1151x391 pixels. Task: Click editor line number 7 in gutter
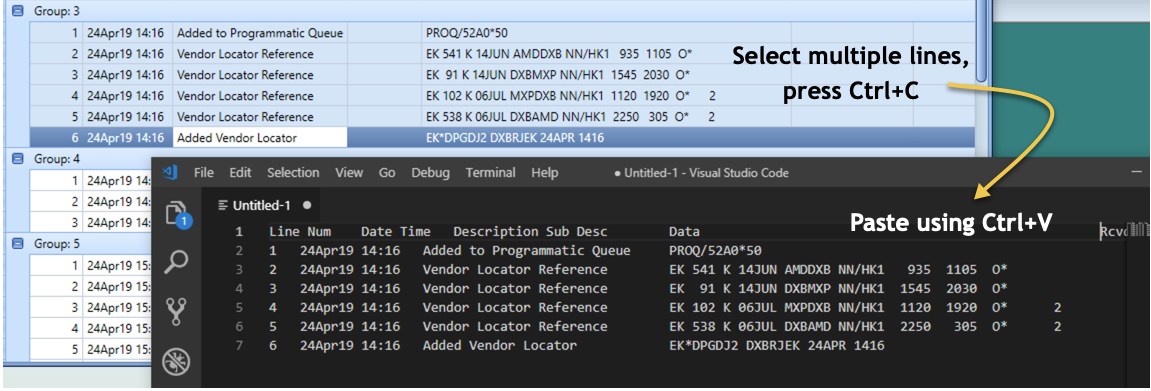point(239,346)
